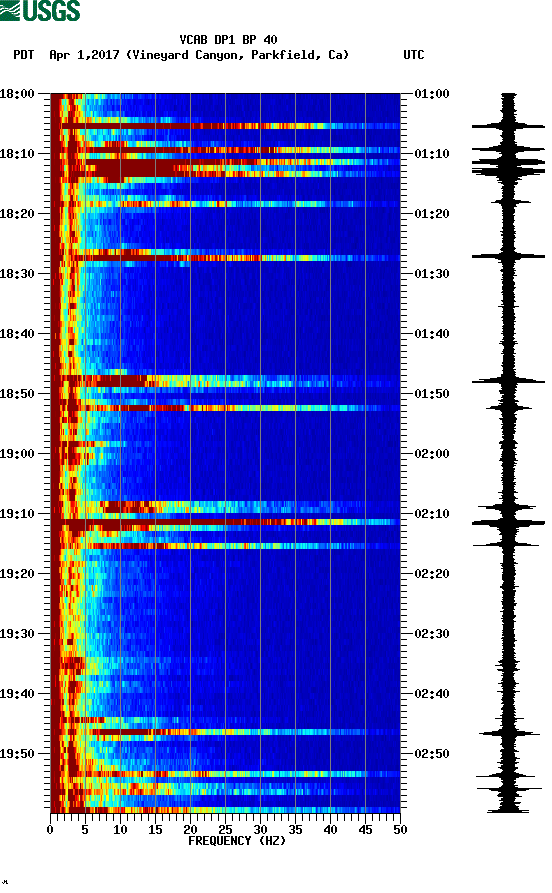The width and height of the screenshot is (552, 893).
Task: Click the 19:40 PDT time label
Action: coord(17,694)
